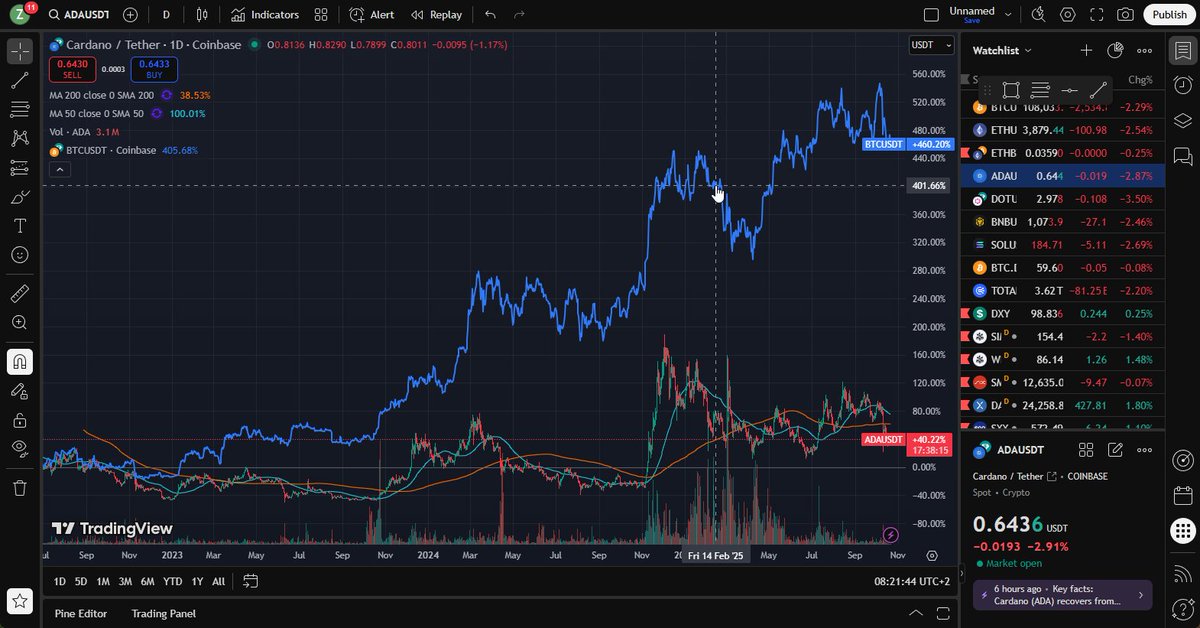Switch to the 1M time range
The image size is (1200, 628).
coord(103,581)
